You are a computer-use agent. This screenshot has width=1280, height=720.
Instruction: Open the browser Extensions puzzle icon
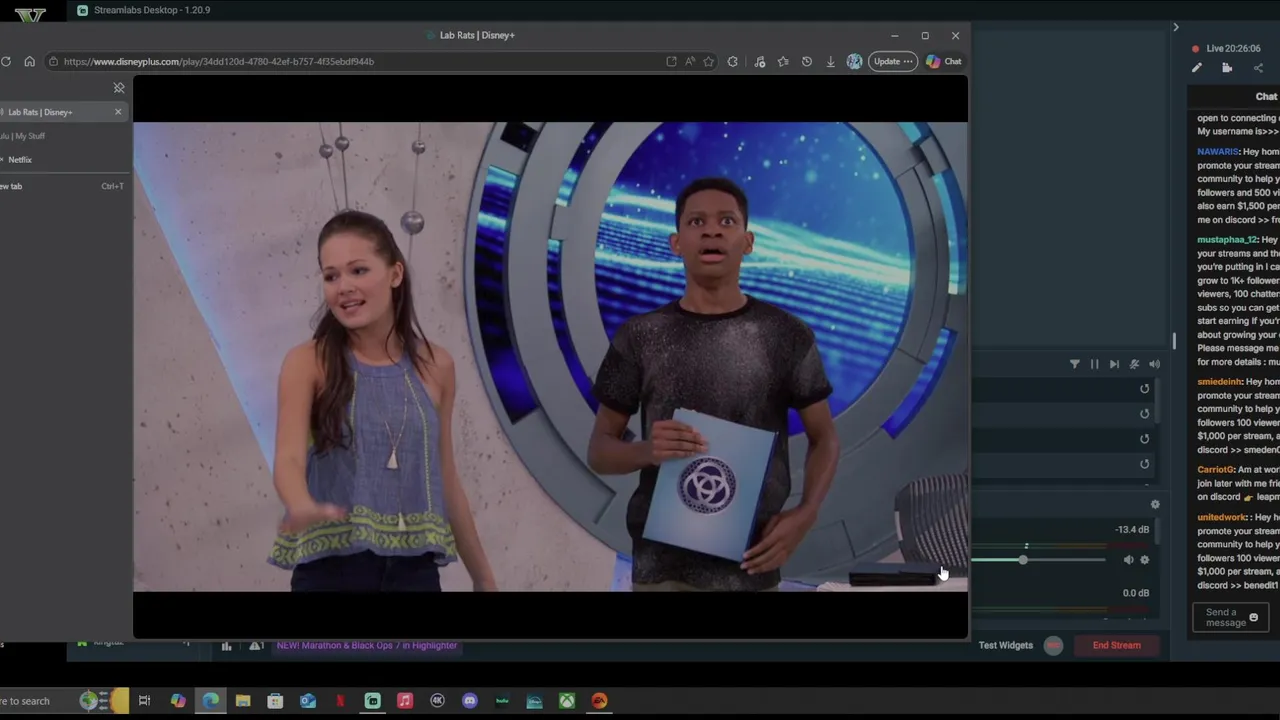pyautogui.click(x=733, y=62)
